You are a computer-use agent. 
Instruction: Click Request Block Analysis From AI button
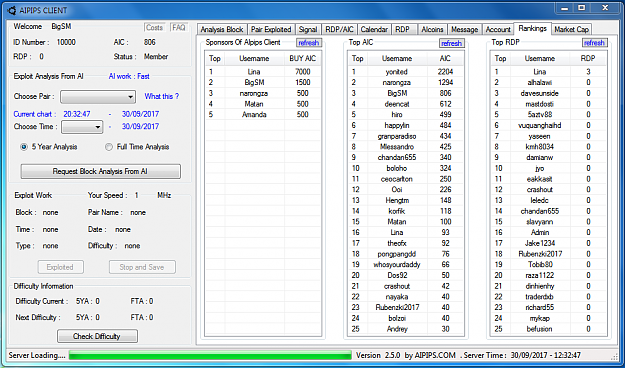tap(100, 171)
